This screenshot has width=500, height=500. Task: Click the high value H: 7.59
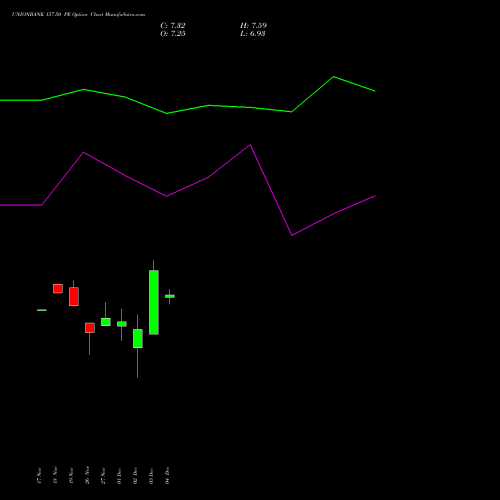(253, 25)
